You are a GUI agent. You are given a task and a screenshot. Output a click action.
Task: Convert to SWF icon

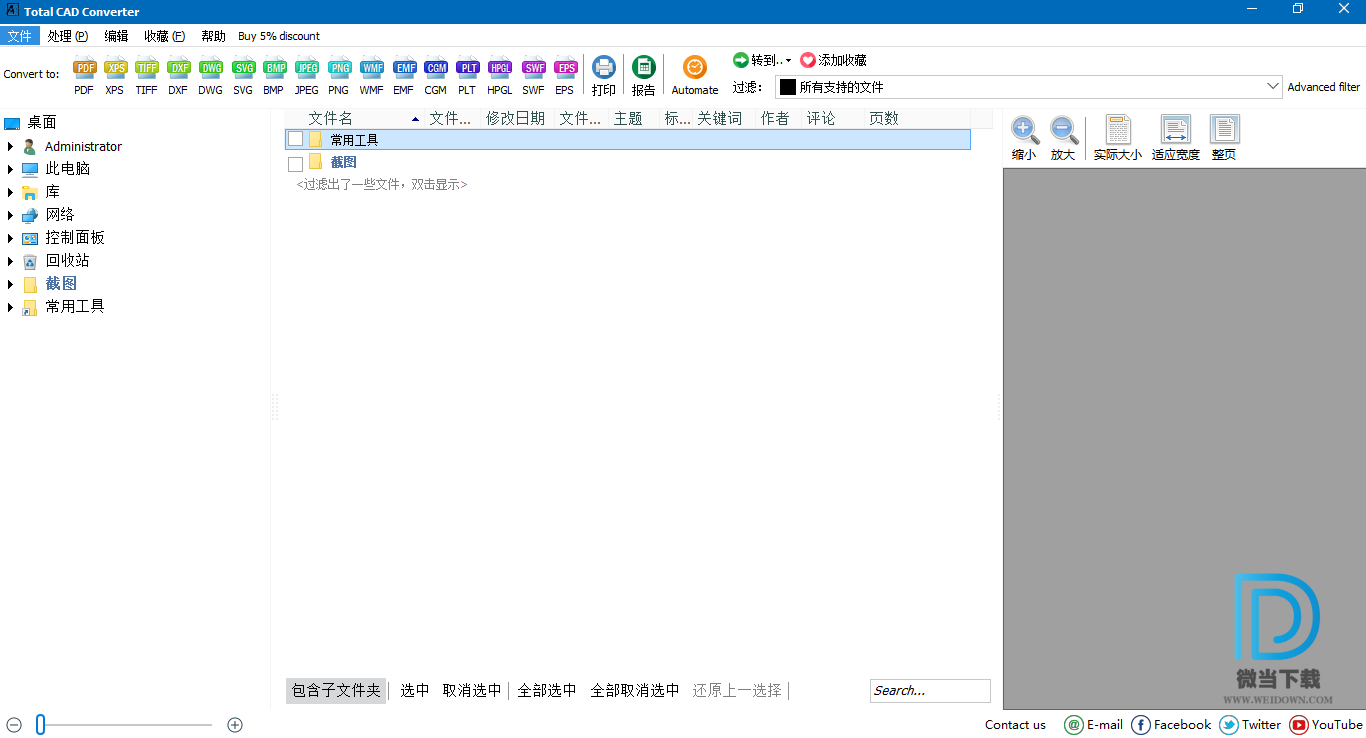tap(534, 68)
